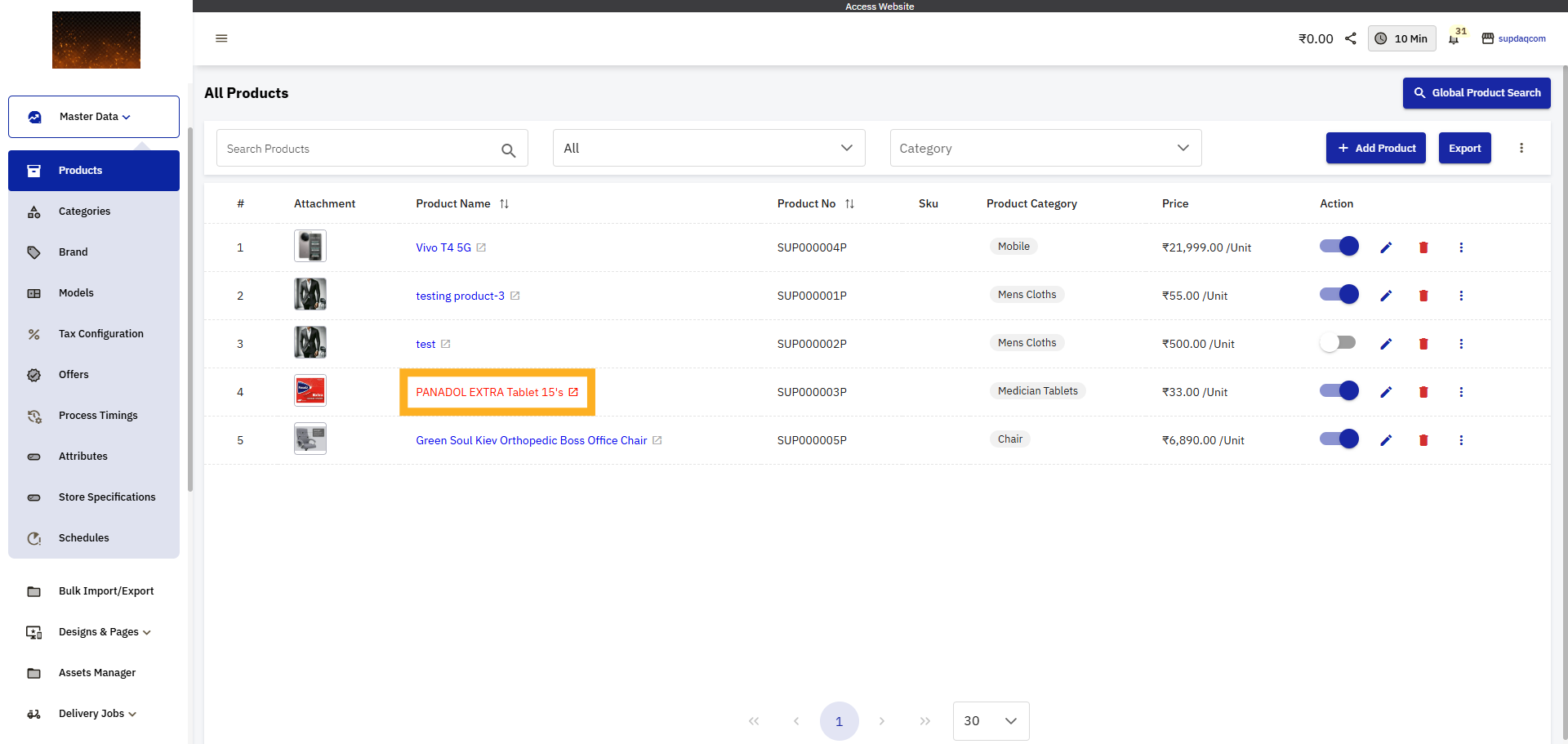Open Process Timings settings
The image size is (1568, 744).
point(97,415)
